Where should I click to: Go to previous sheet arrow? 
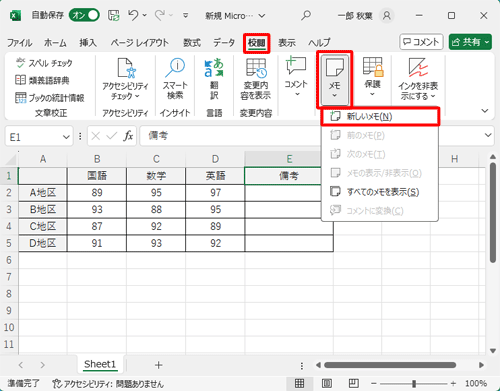tap(21, 365)
